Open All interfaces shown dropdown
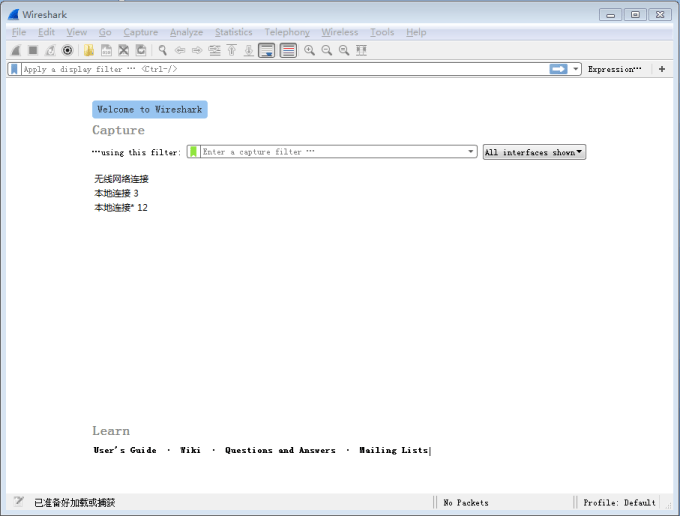This screenshot has width=680, height=516. [x=534, y=152]
